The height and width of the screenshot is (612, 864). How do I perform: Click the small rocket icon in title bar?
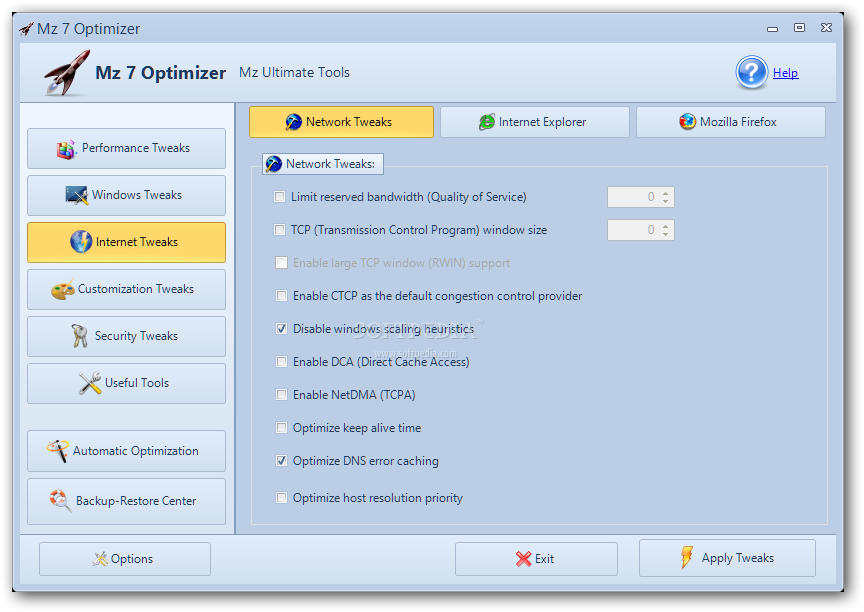[x=26, y=29]
